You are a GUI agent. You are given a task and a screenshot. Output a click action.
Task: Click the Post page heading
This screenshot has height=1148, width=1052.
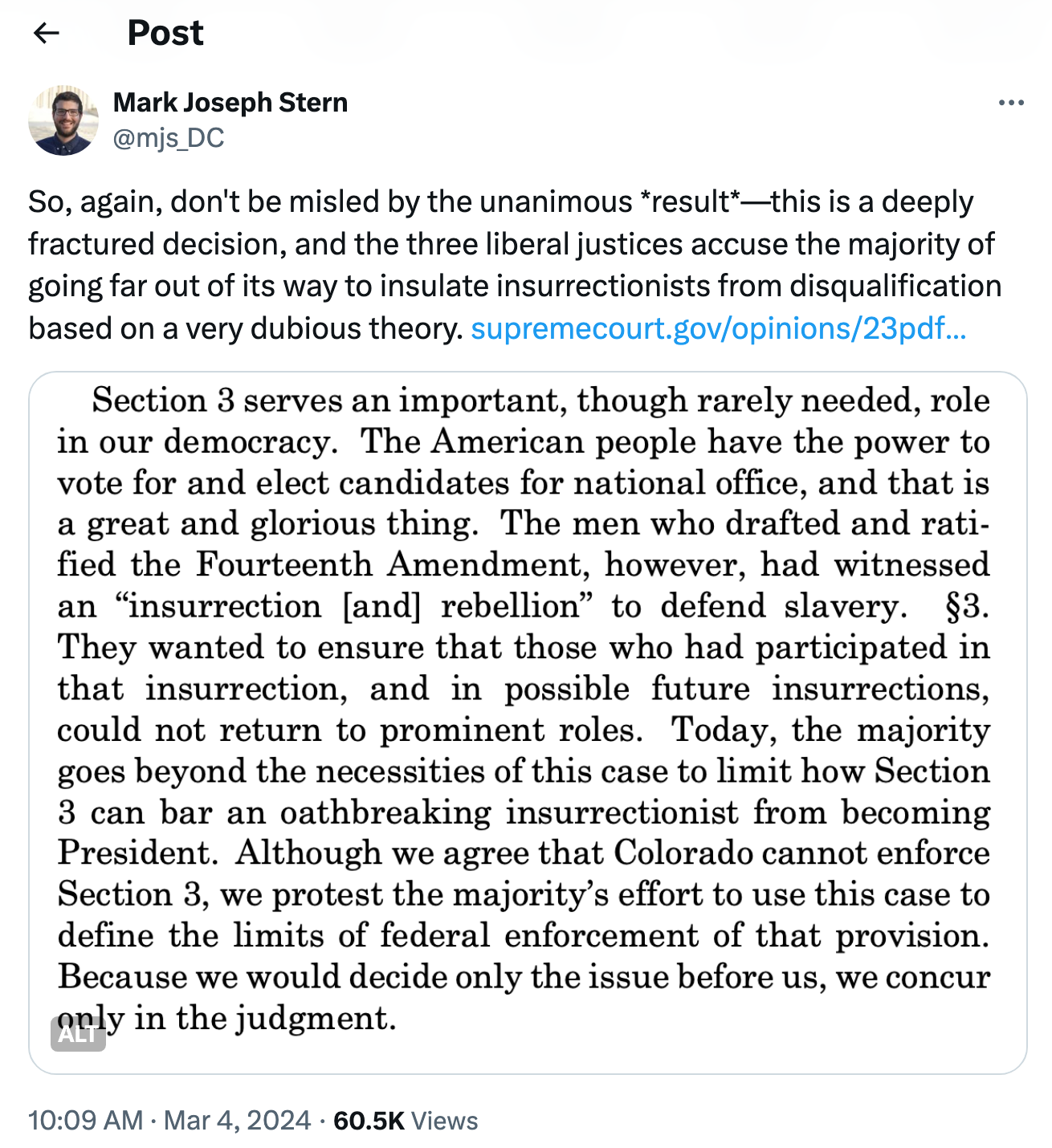(165, 33)
